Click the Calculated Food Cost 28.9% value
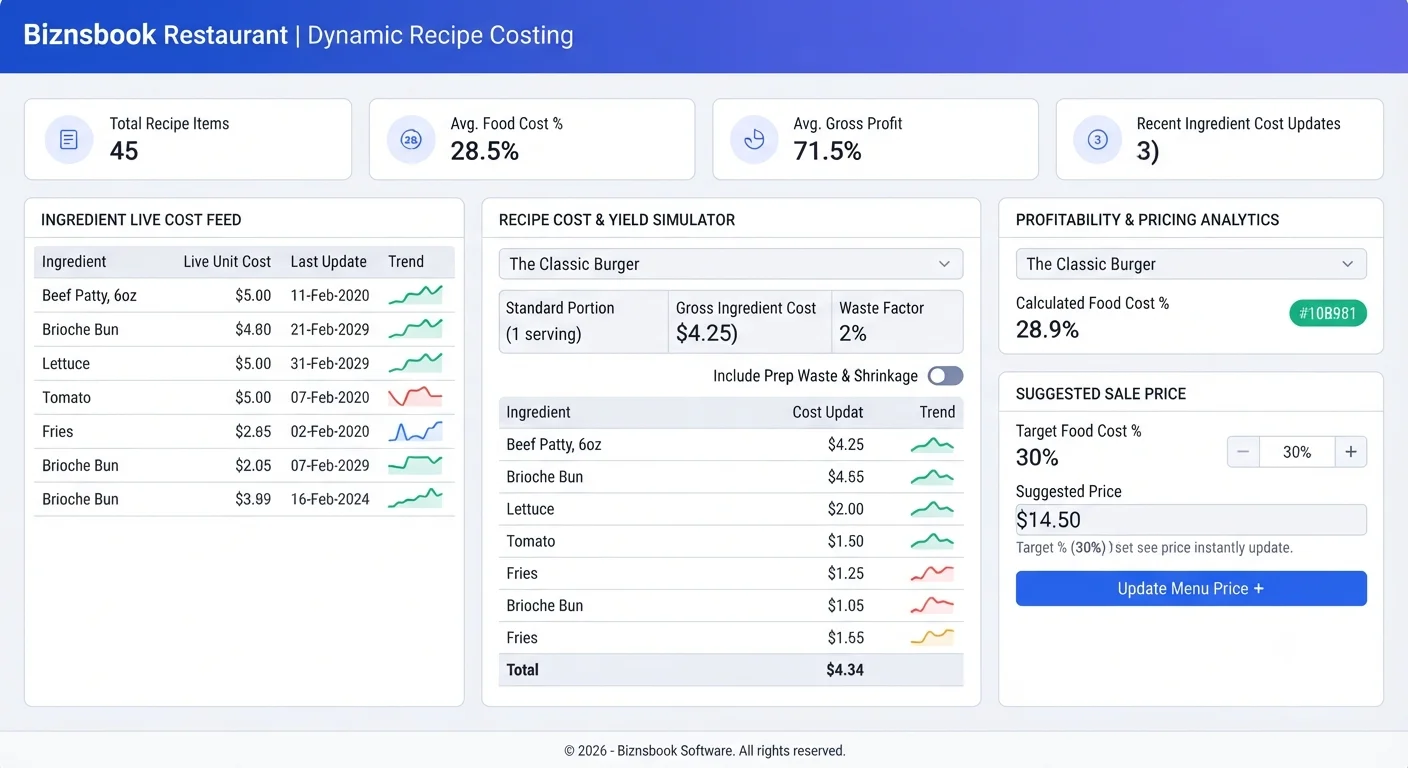Image resolution: width=1408 pixels, height=768 pixels. (1047, 330)
